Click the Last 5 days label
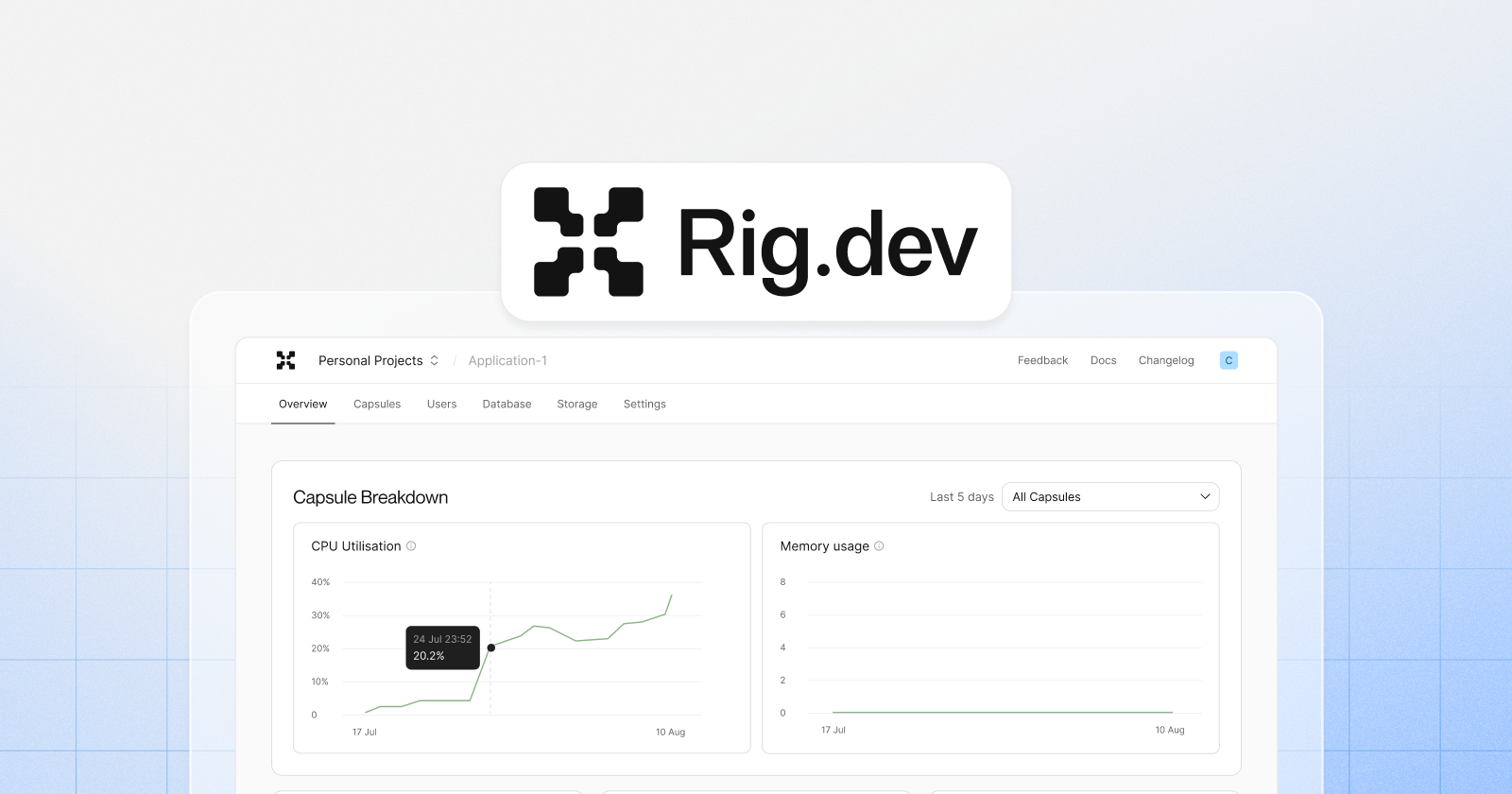1512x794 pixels. click(x=962, y=497)
